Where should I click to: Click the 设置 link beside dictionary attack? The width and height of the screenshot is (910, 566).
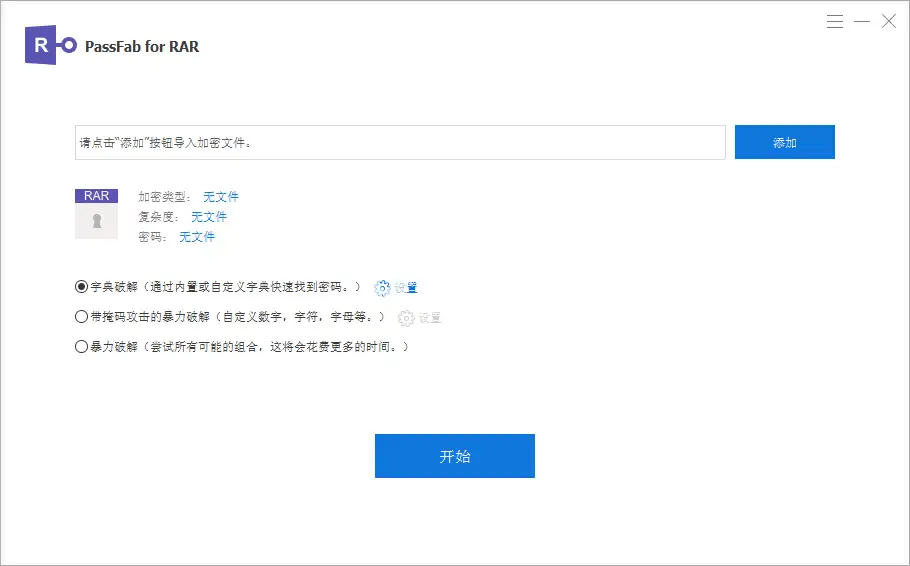406,288
